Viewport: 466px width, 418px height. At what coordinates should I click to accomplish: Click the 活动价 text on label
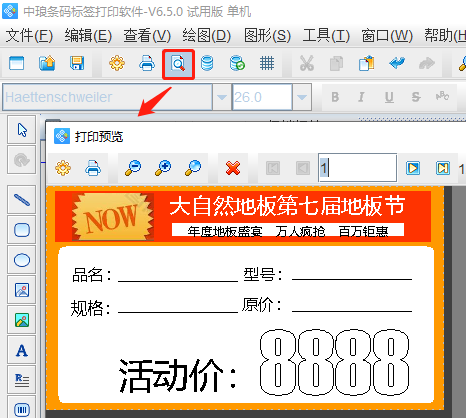(178, 376)
